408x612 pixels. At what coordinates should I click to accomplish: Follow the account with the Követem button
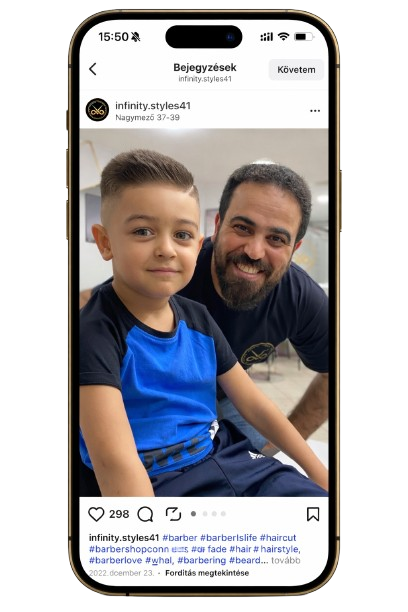point(296,70)
